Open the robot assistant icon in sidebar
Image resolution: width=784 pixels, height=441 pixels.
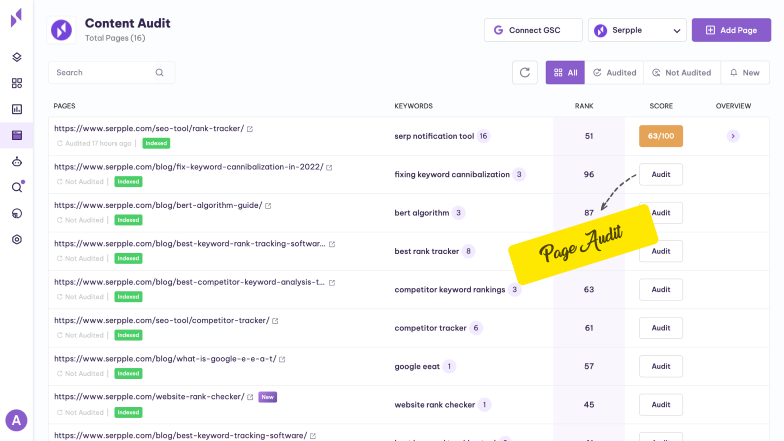(16, 162)
